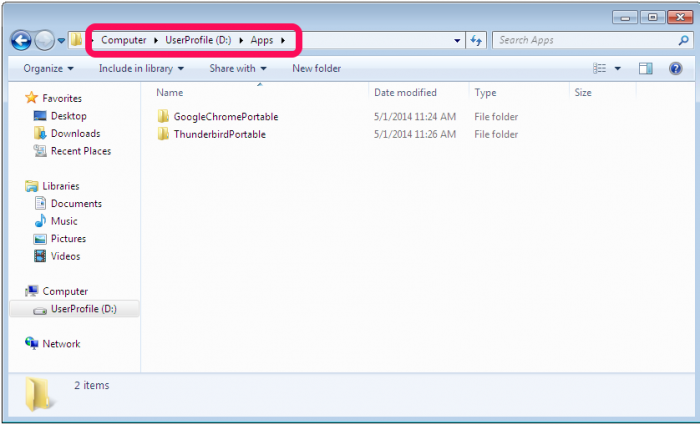Image resolution: width=700 pixels, height=425 pixels.
Task: Click the large folder icon in details pane
Action: coord(40,393)
